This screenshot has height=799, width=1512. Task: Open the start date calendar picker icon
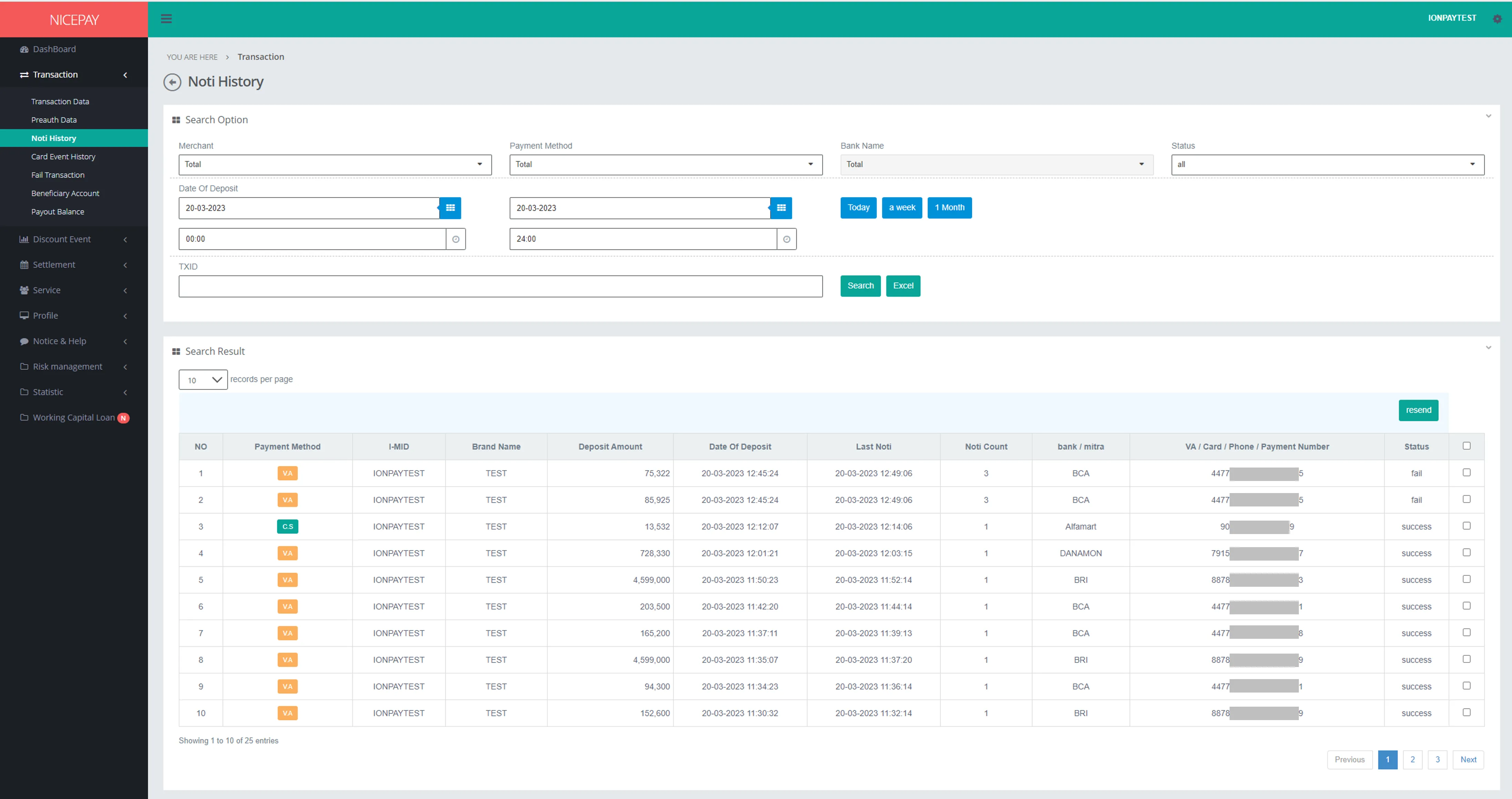[450, 208]
